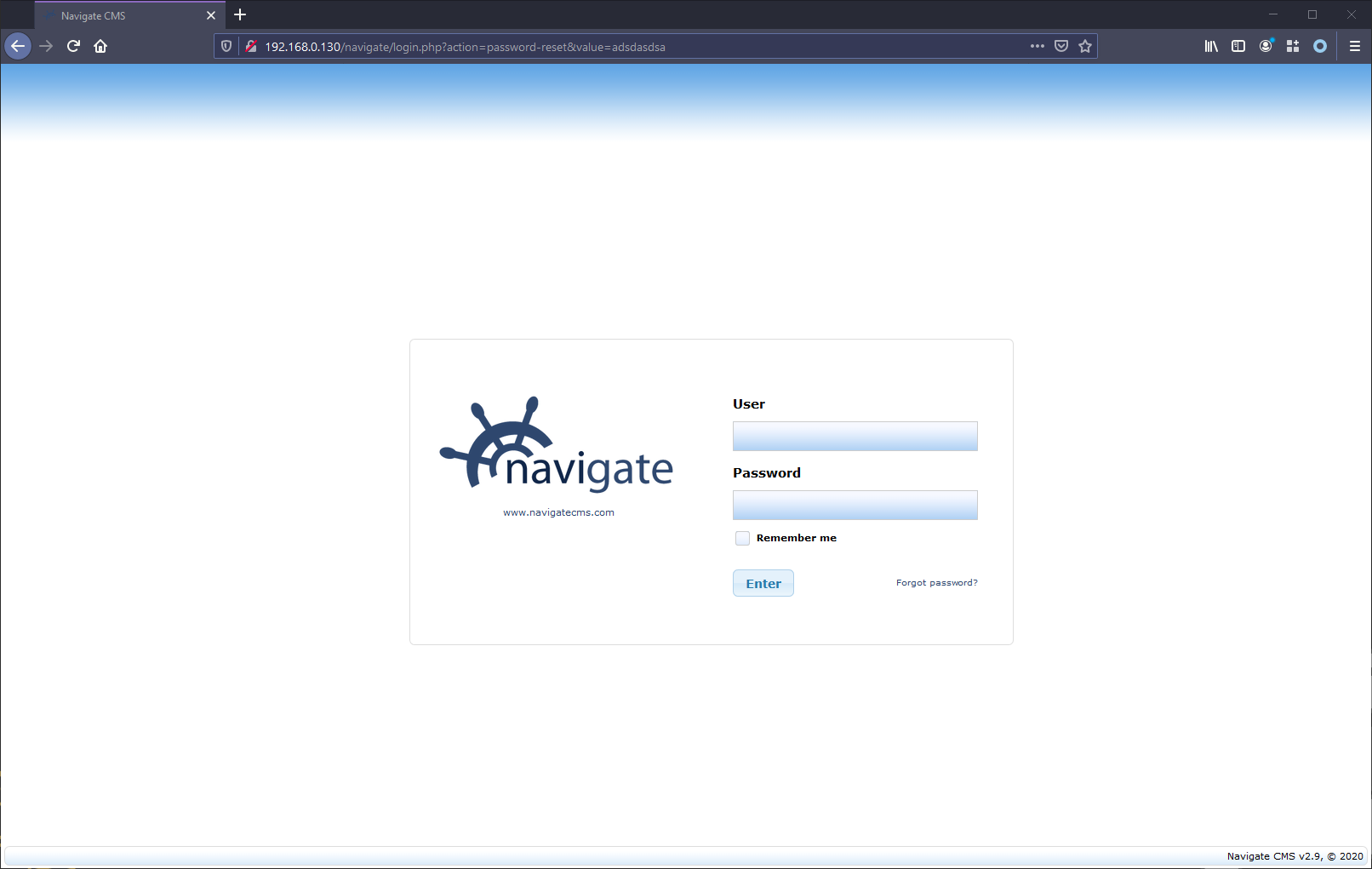Close the Navigate CMS tab
Viewport: 1372px width, 869px height.
pos(211,15)
